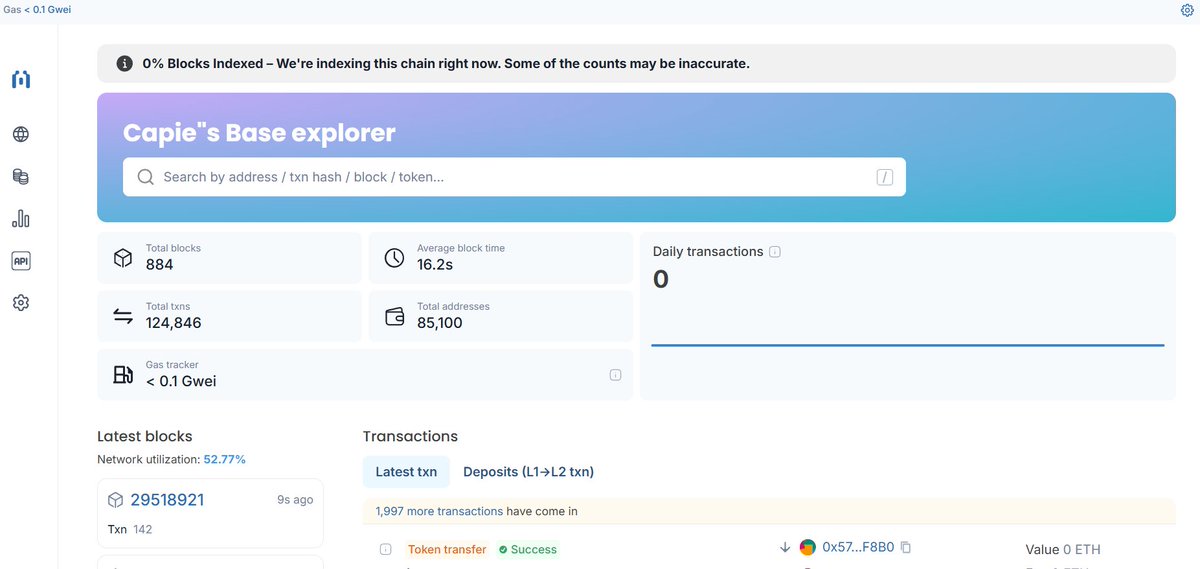Switch to Deposits (L1→L2 txn) tab

pyautogui.click(x=529, y=472)
